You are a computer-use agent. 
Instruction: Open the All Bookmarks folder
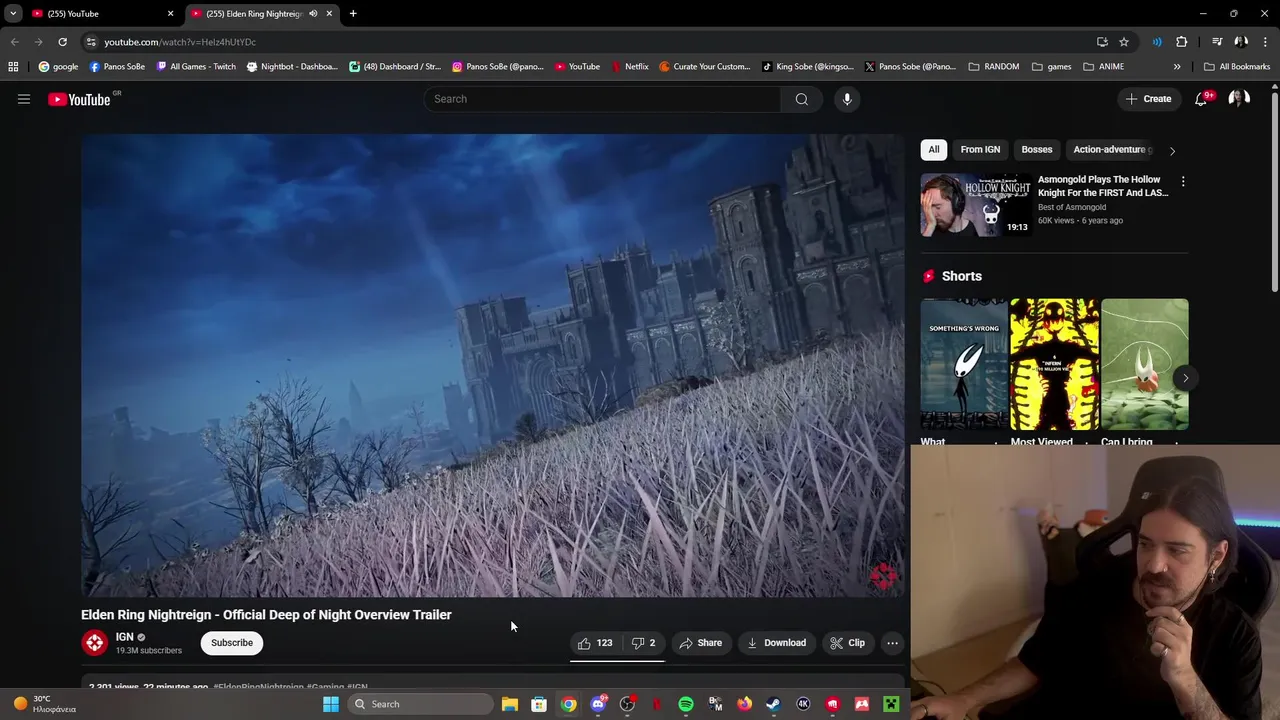point(1237,67)
